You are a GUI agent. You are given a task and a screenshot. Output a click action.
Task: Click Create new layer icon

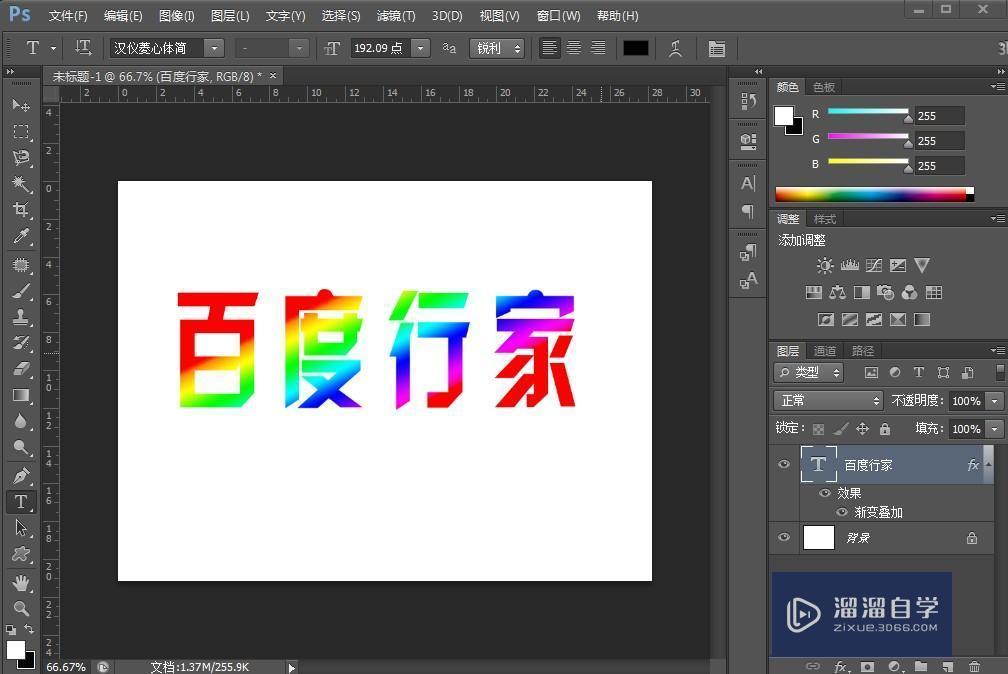pyautogui.click(x=948, y=666)
